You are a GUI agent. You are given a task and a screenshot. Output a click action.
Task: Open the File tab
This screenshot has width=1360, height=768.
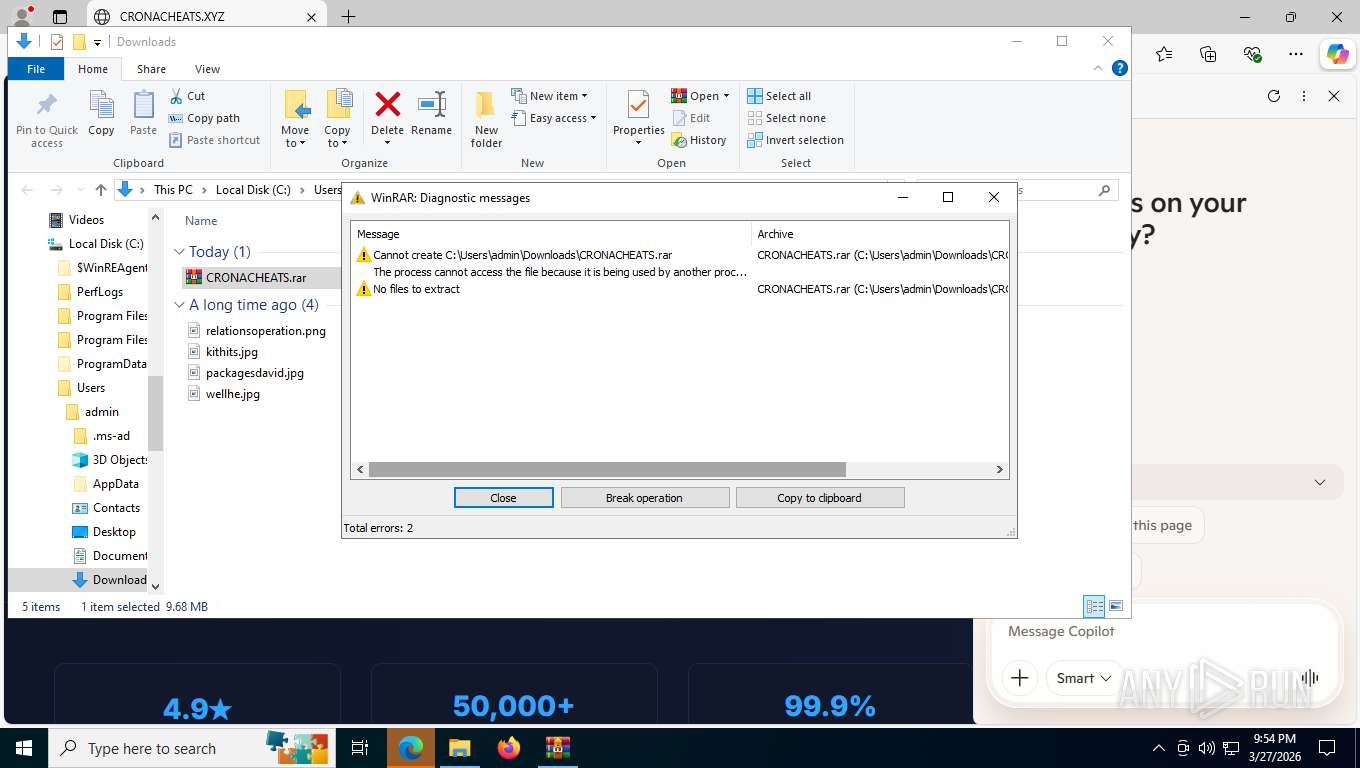pyautogui.click(x=36, y=69)
